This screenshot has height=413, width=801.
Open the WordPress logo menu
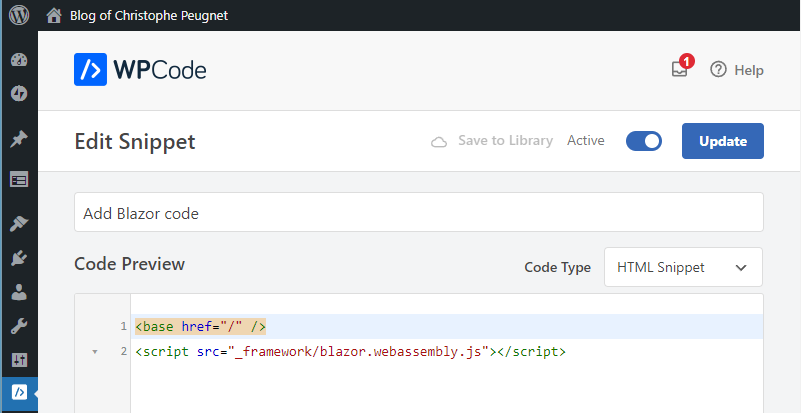tap(19, 15)
